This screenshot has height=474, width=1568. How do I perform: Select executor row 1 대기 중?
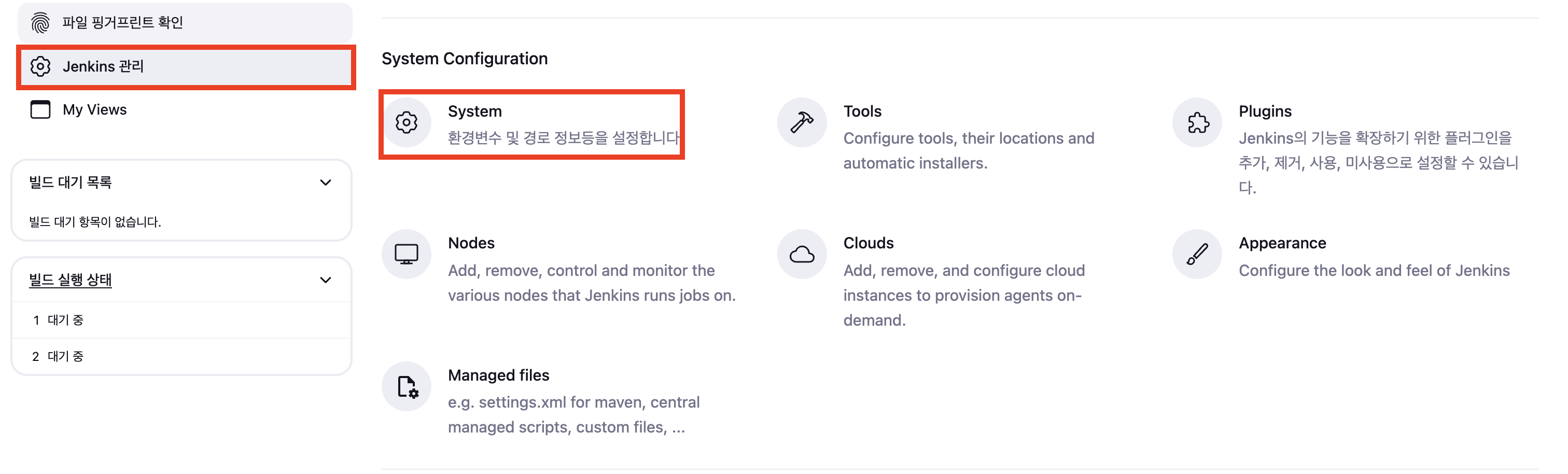(x=181, y=320)
